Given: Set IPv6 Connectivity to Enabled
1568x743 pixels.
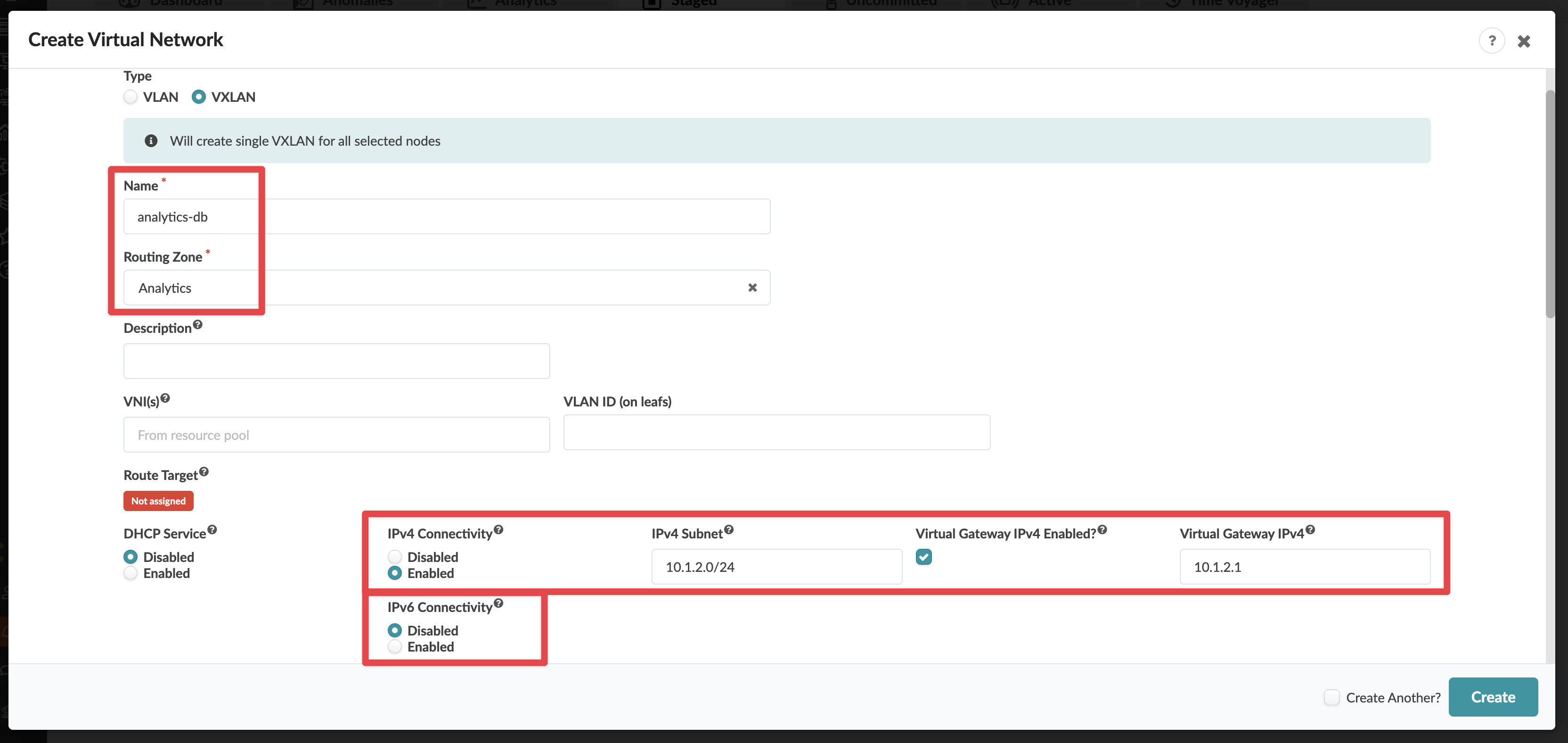Looking at the screenshot, I should (x=394, y=647).
